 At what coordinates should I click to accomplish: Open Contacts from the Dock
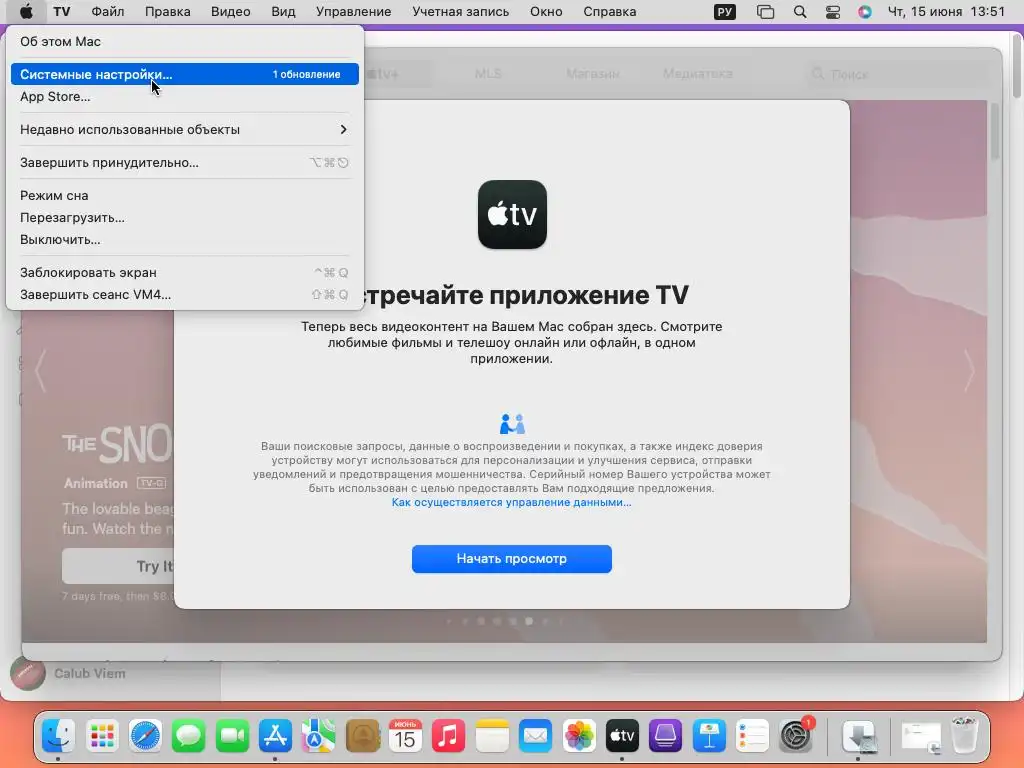pyautogui.click(x=362, y=736)
